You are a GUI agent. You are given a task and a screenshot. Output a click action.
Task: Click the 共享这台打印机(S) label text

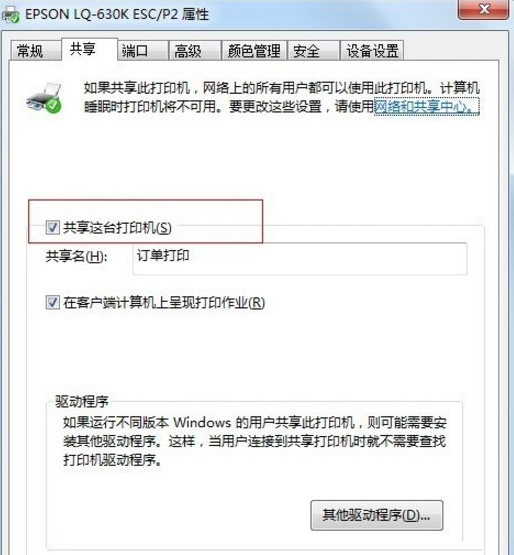point(117,228)
